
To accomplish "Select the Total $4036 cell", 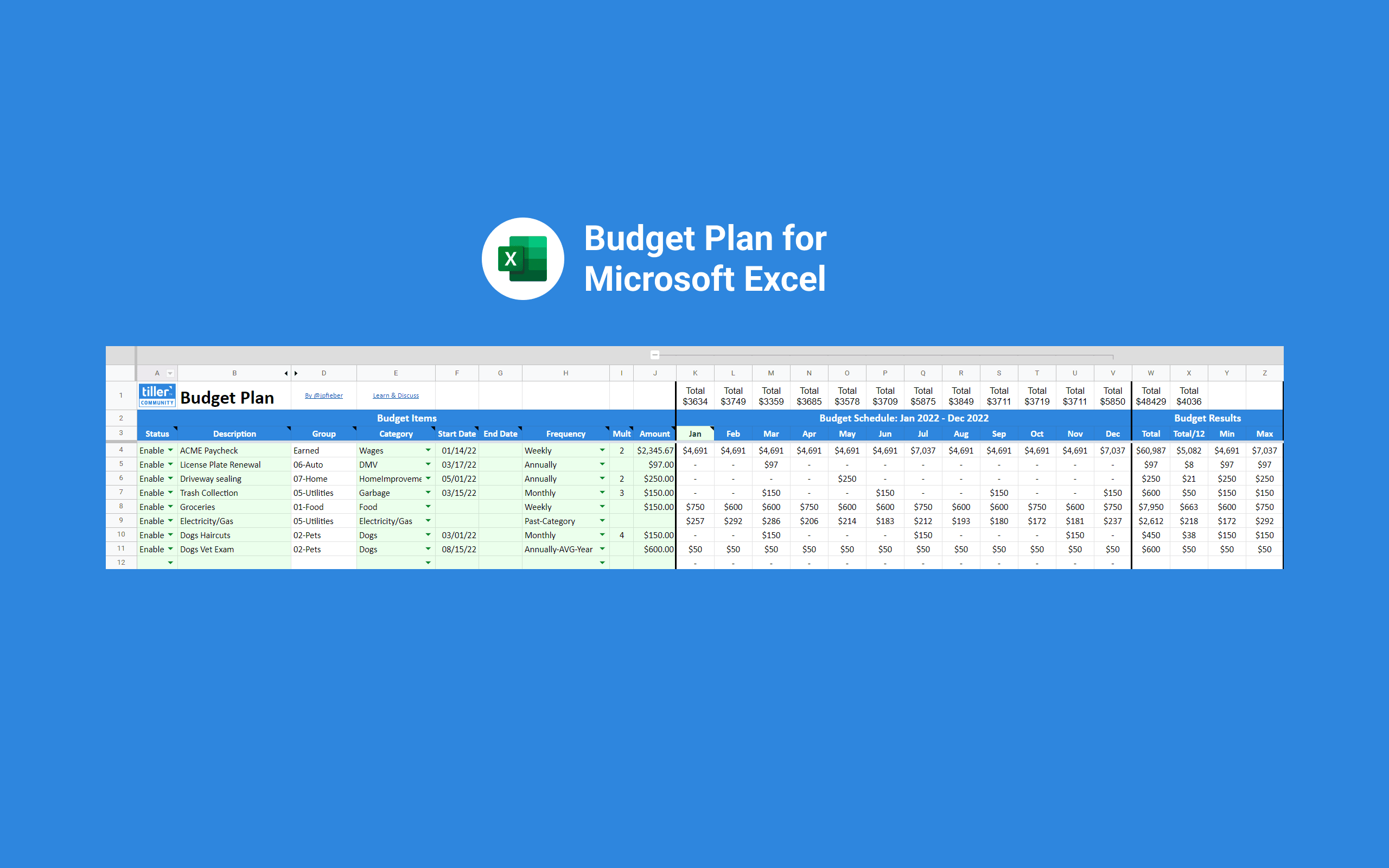I will [x=1189, y=395].
